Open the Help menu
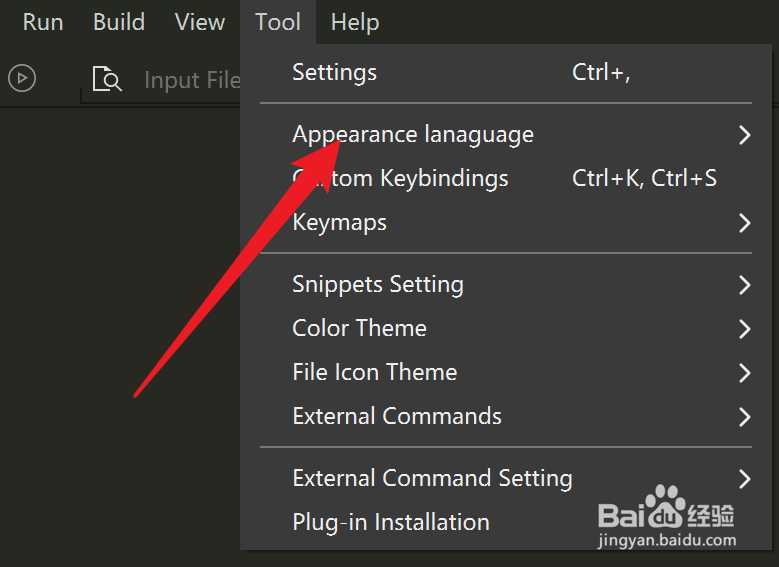 click(x=355, y=22)
